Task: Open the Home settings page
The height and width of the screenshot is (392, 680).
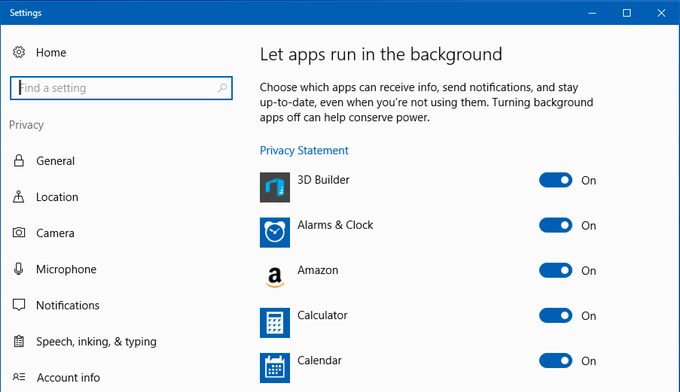Action: point(51,52)
